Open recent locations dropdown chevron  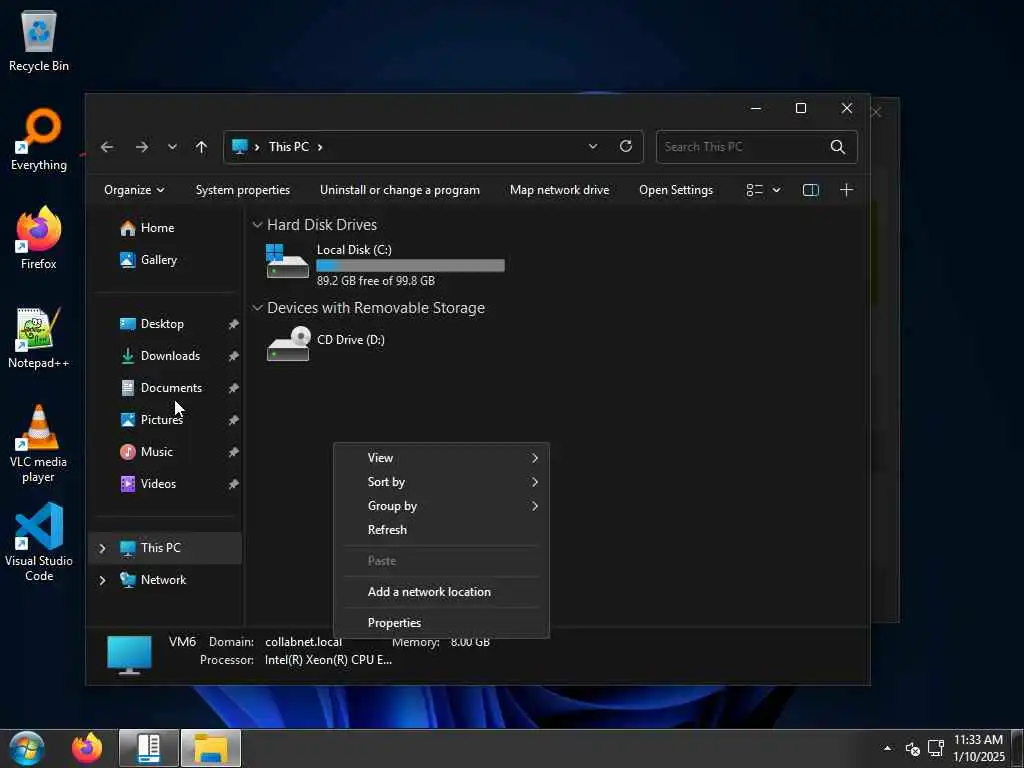(172, 147)
